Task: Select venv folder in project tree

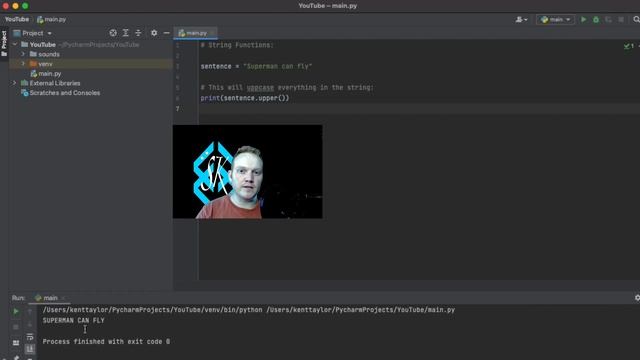Action: pyautogui.click(x=45, y=64)
